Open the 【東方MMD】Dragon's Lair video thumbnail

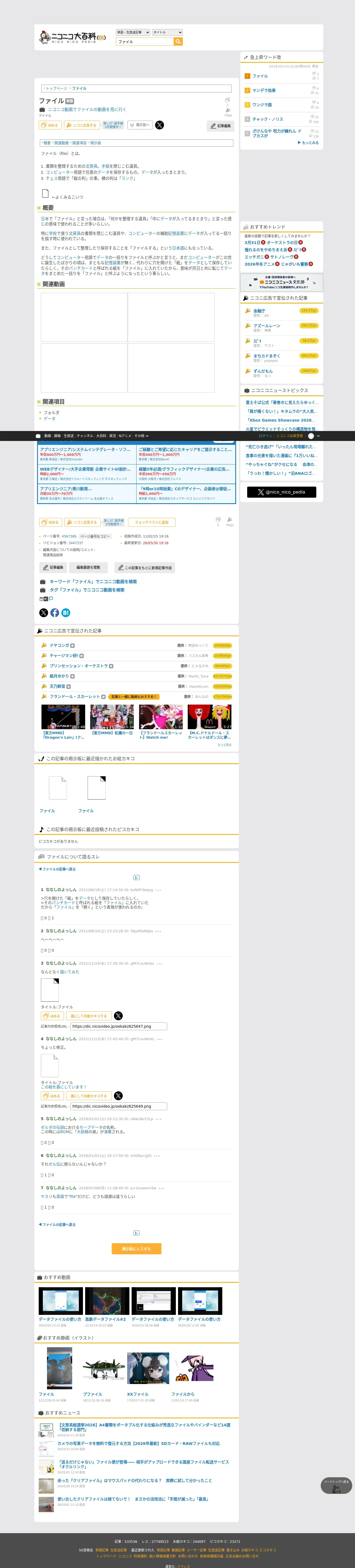click(63, 717)
